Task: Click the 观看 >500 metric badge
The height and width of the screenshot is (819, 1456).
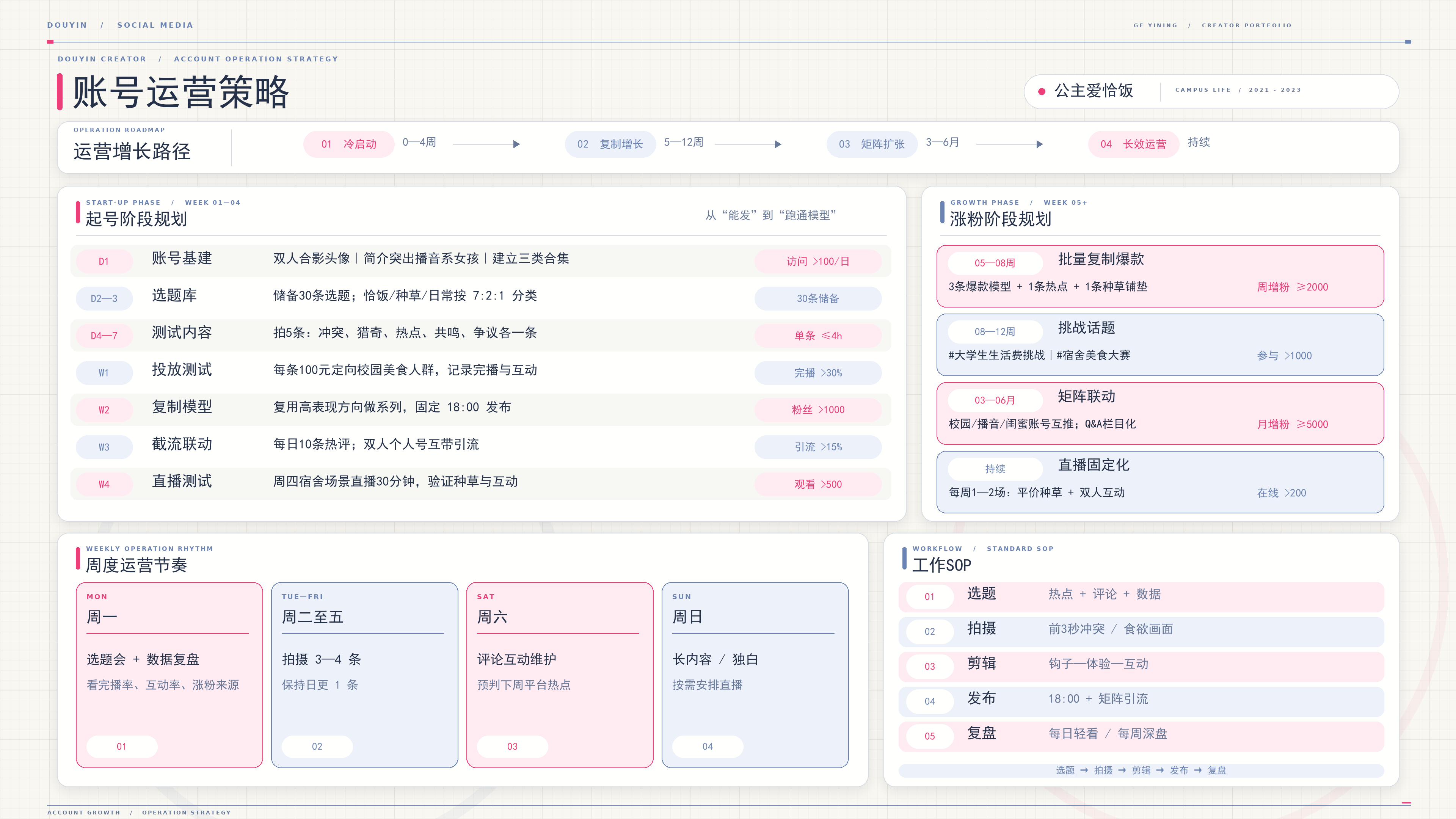Action: [x=818, y=485]
